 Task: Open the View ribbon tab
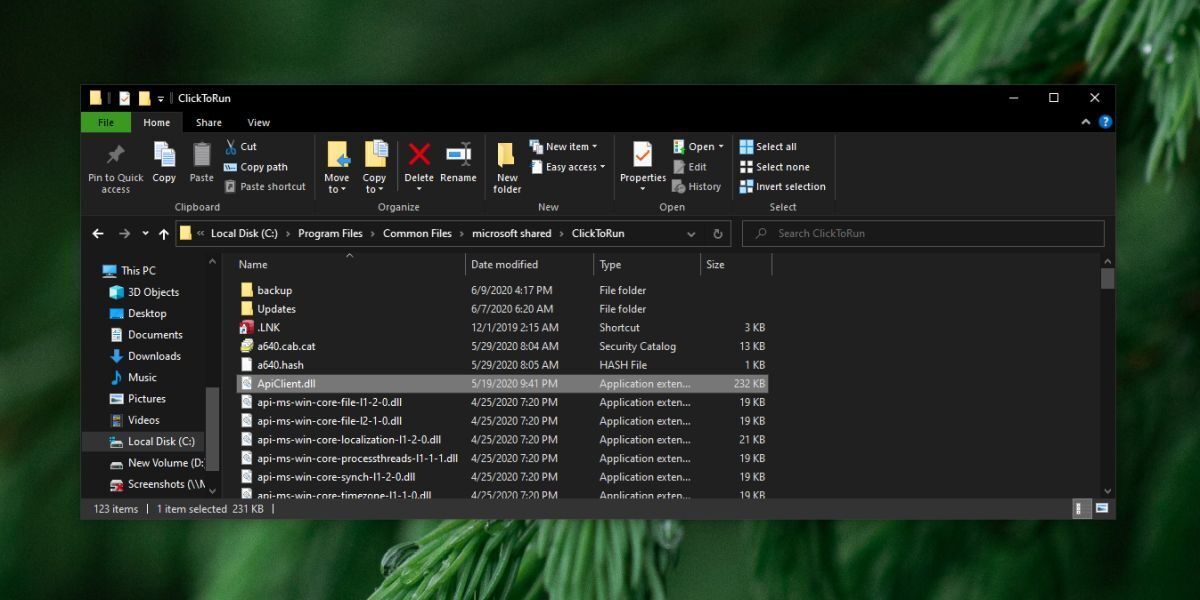click(258, 123)
